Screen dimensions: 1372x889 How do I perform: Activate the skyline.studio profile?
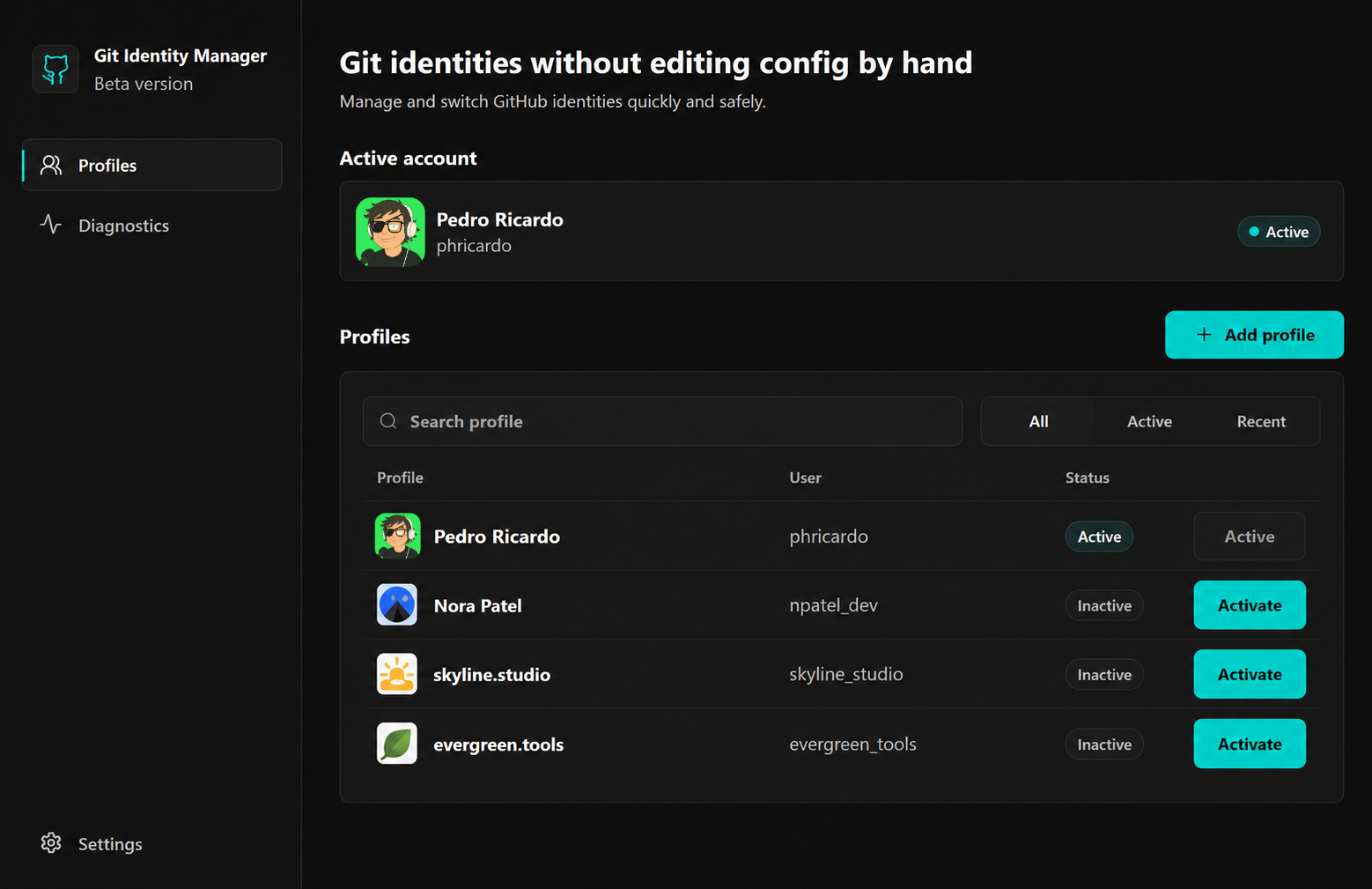tap(1250, 674)
